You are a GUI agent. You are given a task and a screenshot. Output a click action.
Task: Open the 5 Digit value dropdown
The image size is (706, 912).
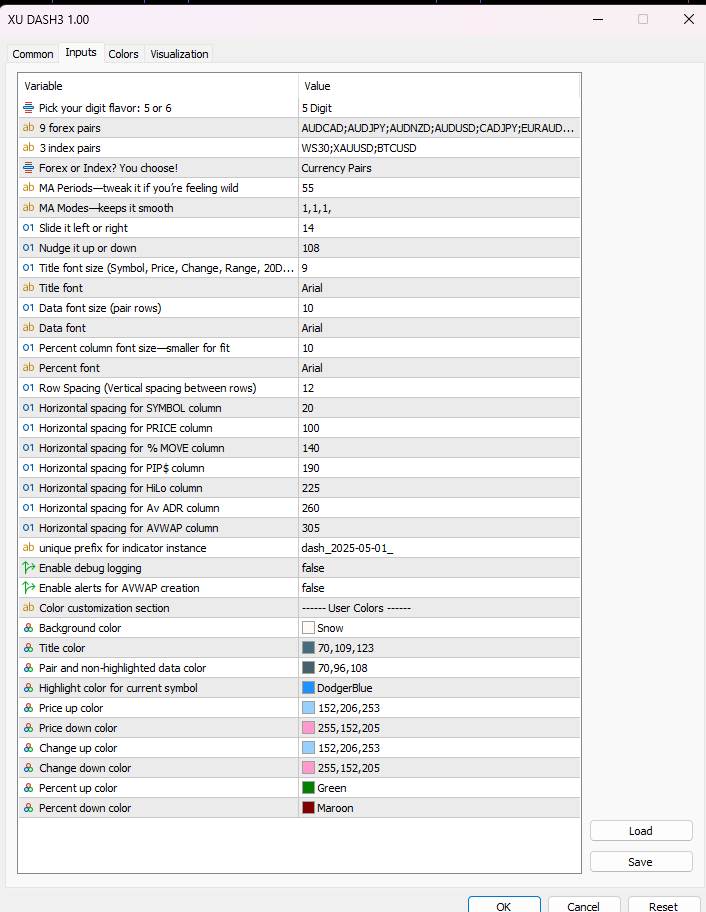tap(438, 108)
